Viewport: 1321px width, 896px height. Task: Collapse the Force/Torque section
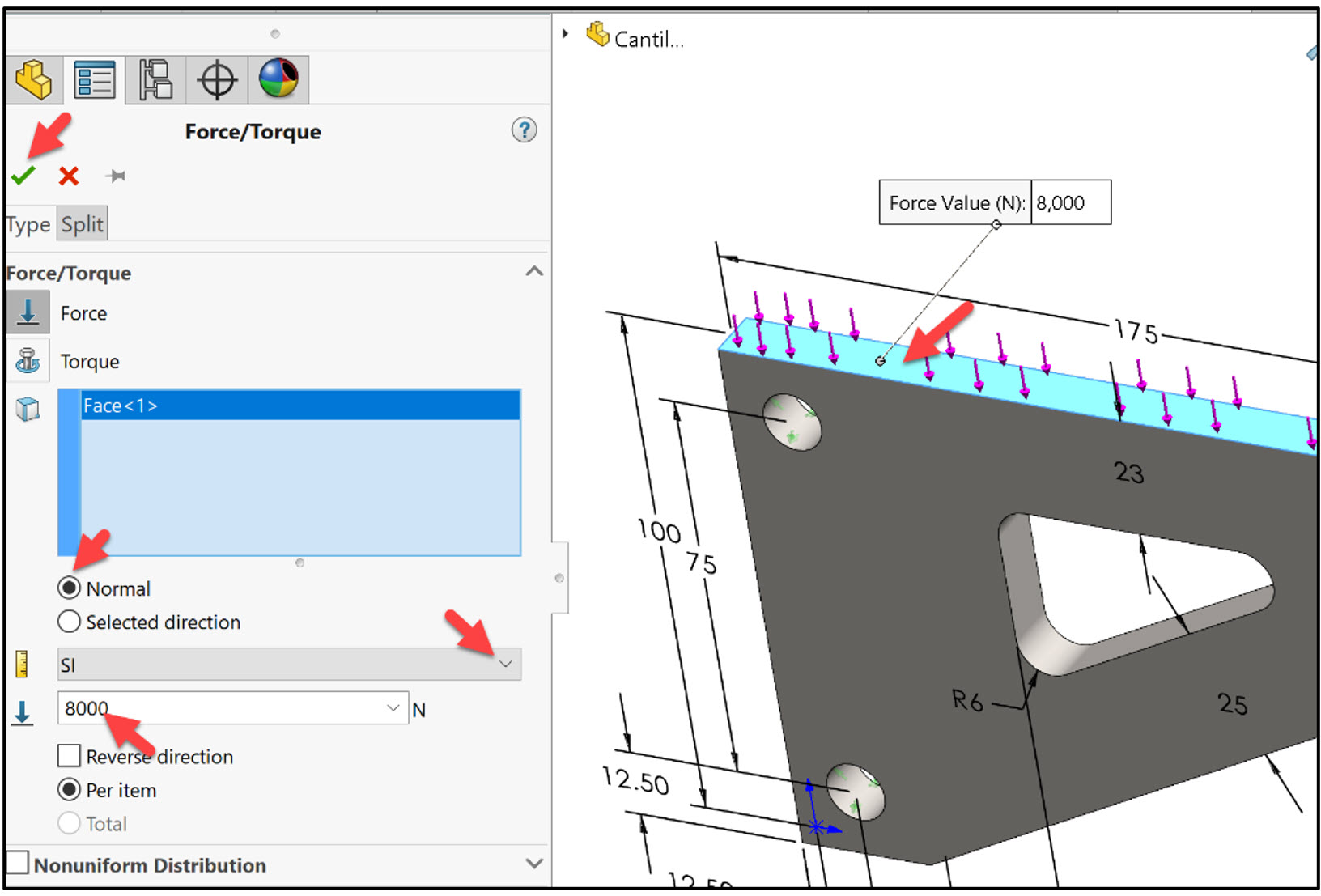point(533,272)
